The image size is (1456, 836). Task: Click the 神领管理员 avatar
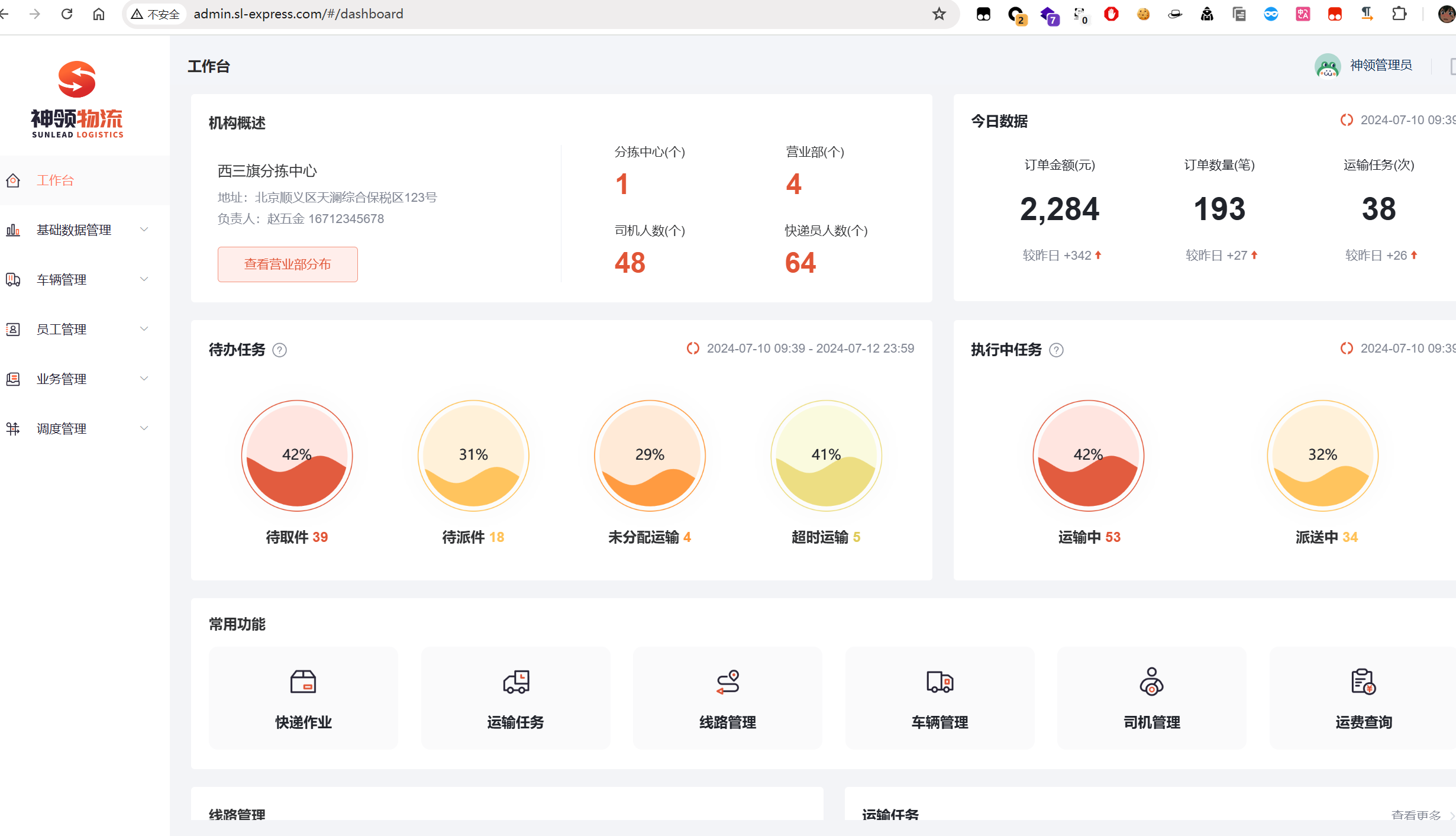[x=1328, y=66]
